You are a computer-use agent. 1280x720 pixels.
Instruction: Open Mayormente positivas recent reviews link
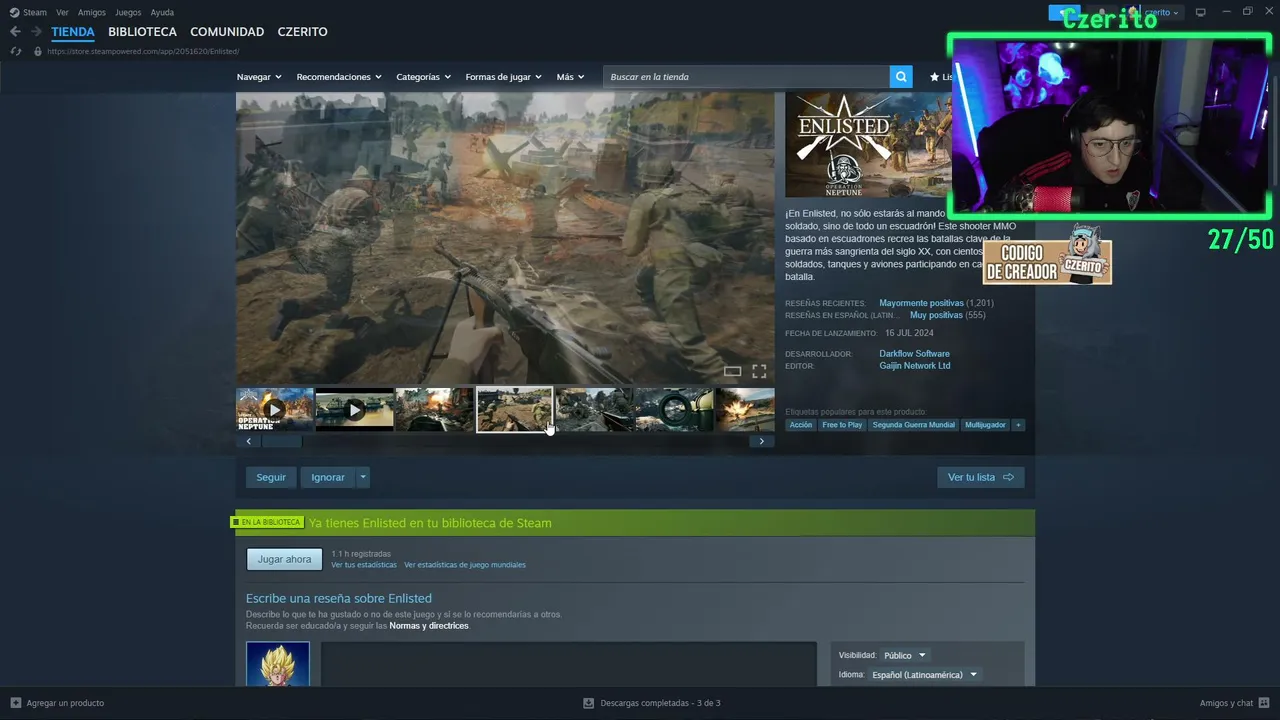click(921, 303)
